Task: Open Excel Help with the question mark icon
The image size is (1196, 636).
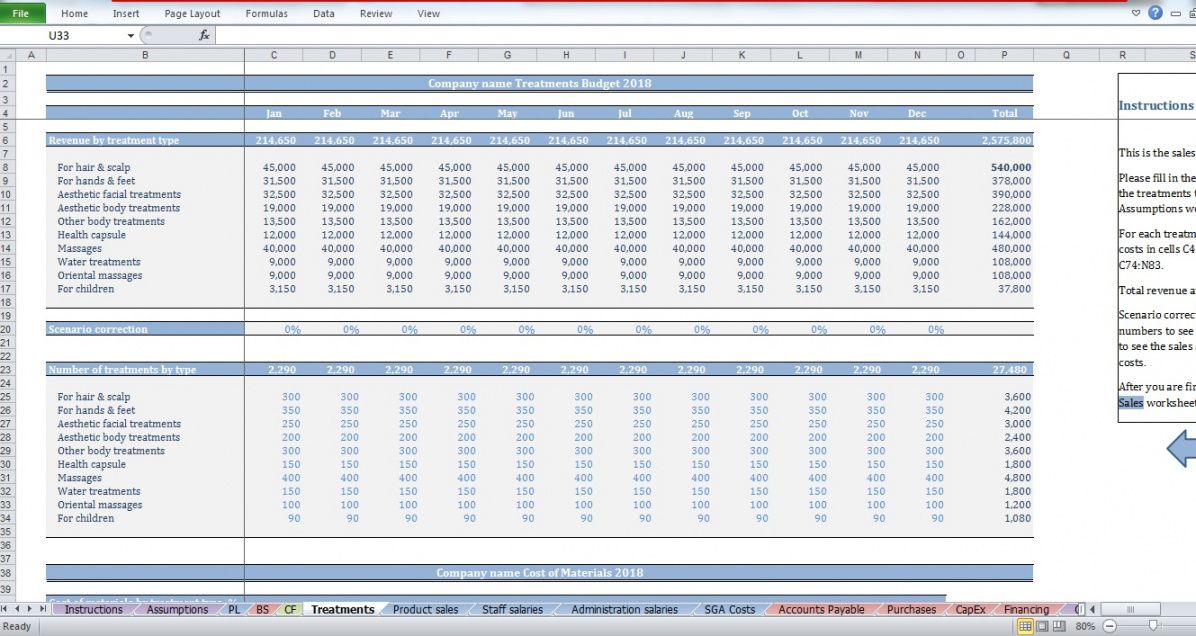Action: point(1155,13)
